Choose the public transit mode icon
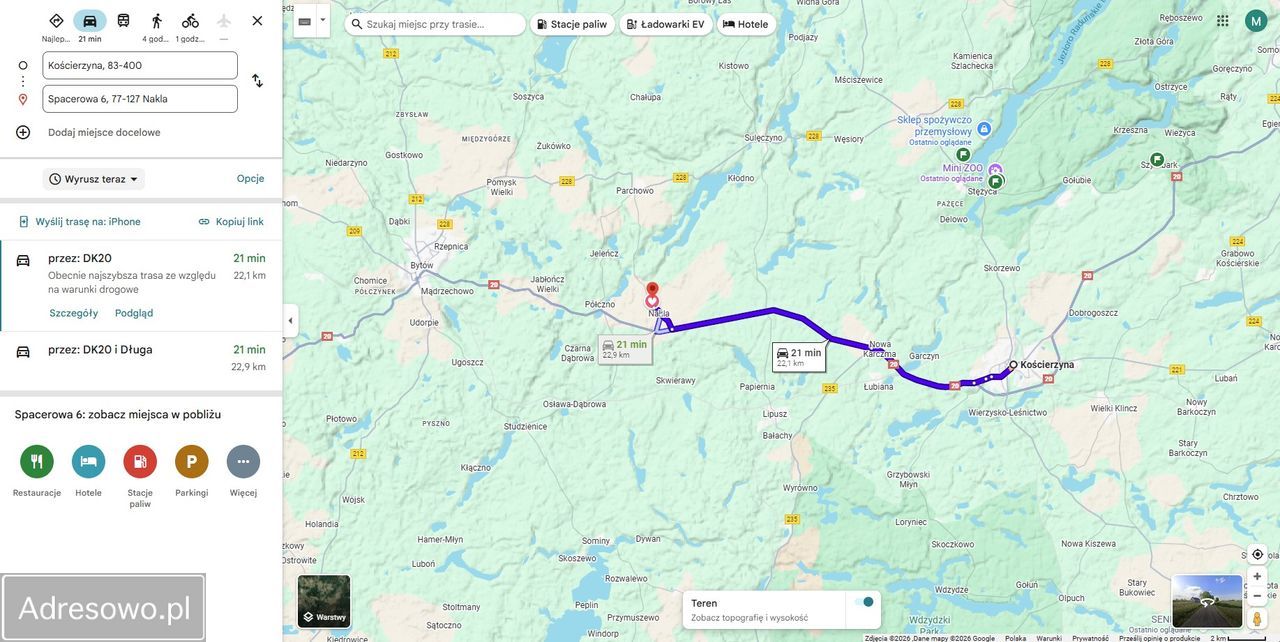 pyautogui.click(x=123, y=21)
